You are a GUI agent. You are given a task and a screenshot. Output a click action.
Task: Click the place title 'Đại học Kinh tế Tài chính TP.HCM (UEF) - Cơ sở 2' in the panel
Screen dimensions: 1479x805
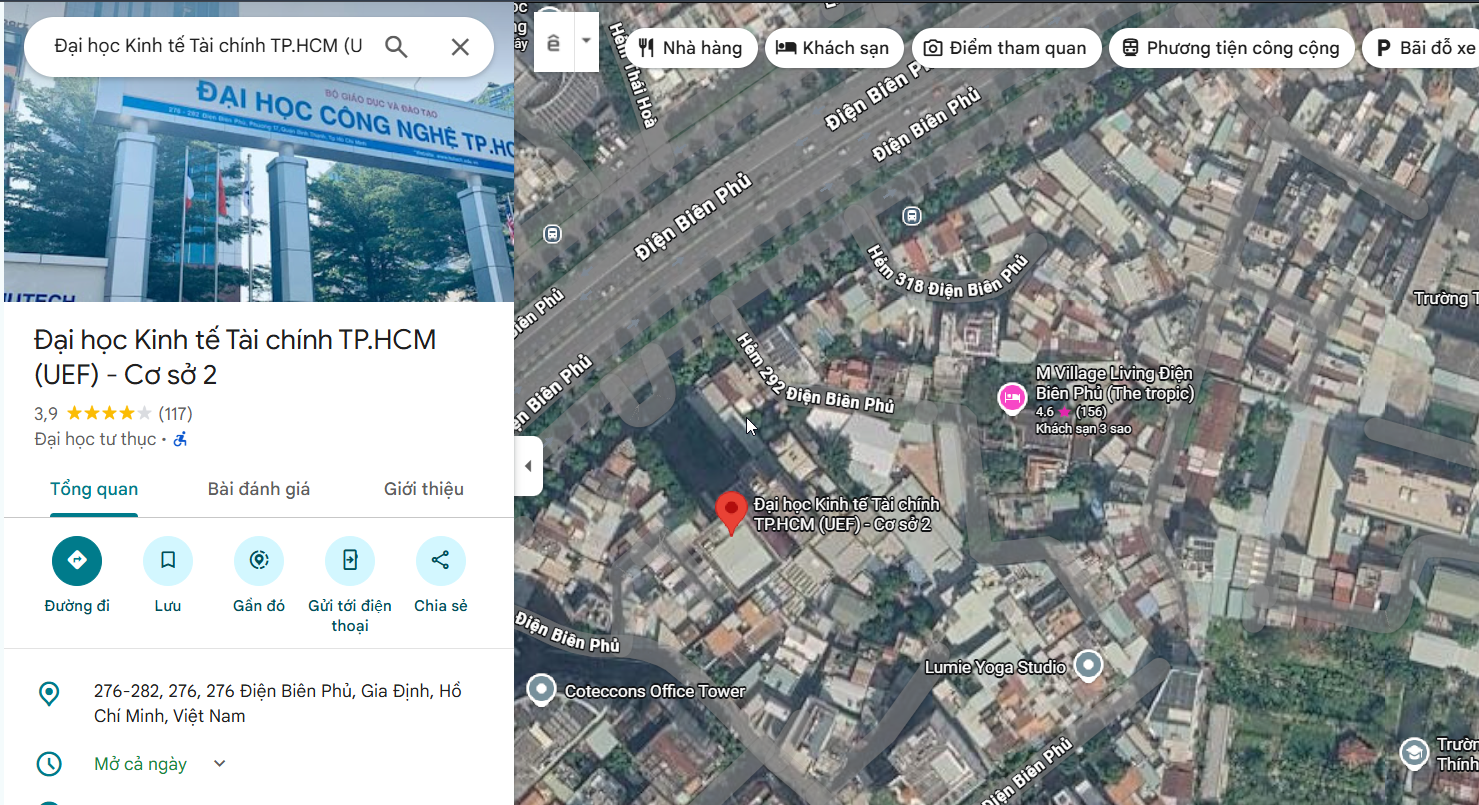pos(235,357)
